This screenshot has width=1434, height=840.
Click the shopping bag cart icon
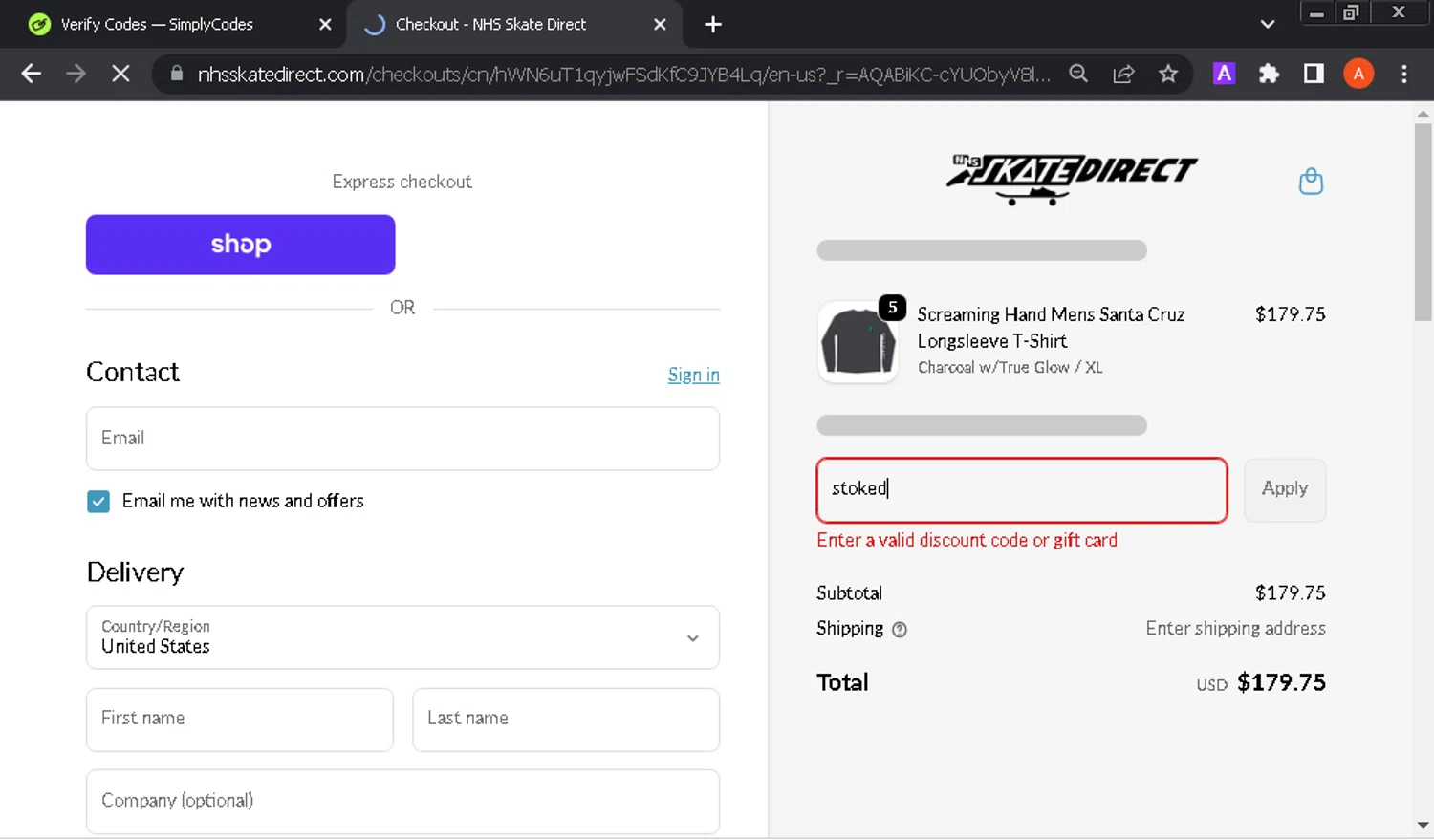pyautogui.click(x=1311, y=181)
